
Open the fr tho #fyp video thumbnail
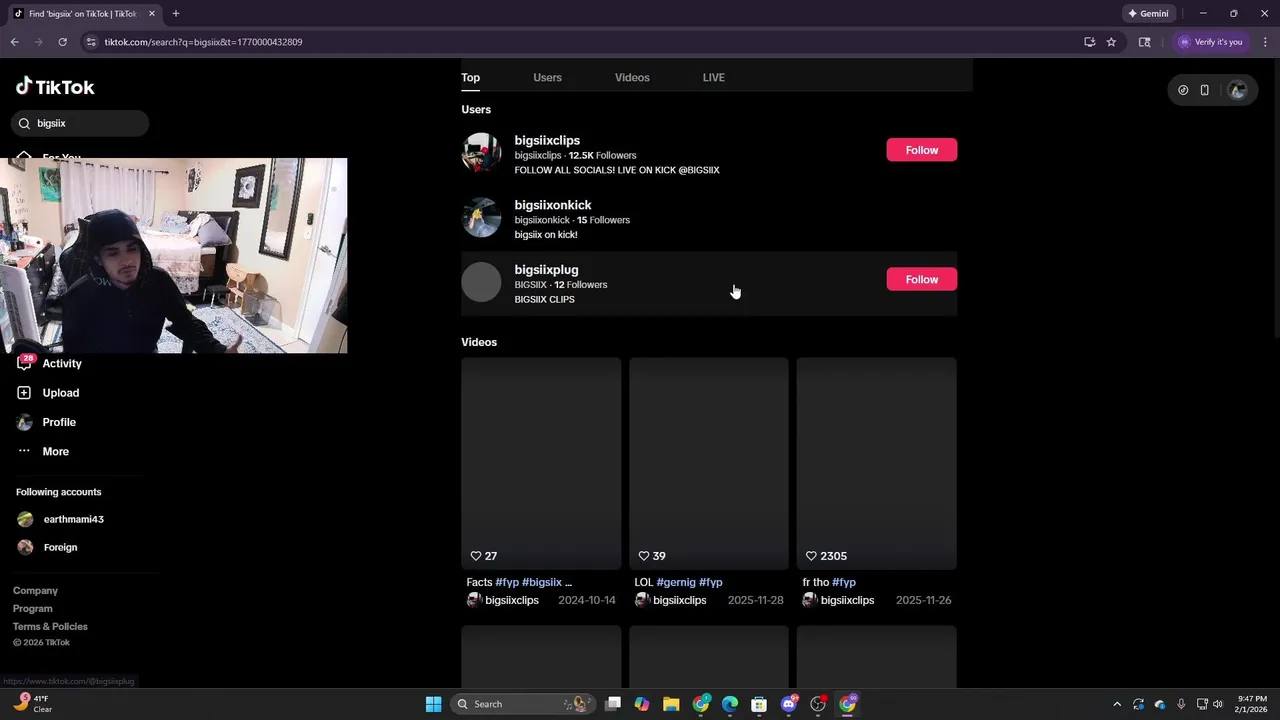[877, 463]
